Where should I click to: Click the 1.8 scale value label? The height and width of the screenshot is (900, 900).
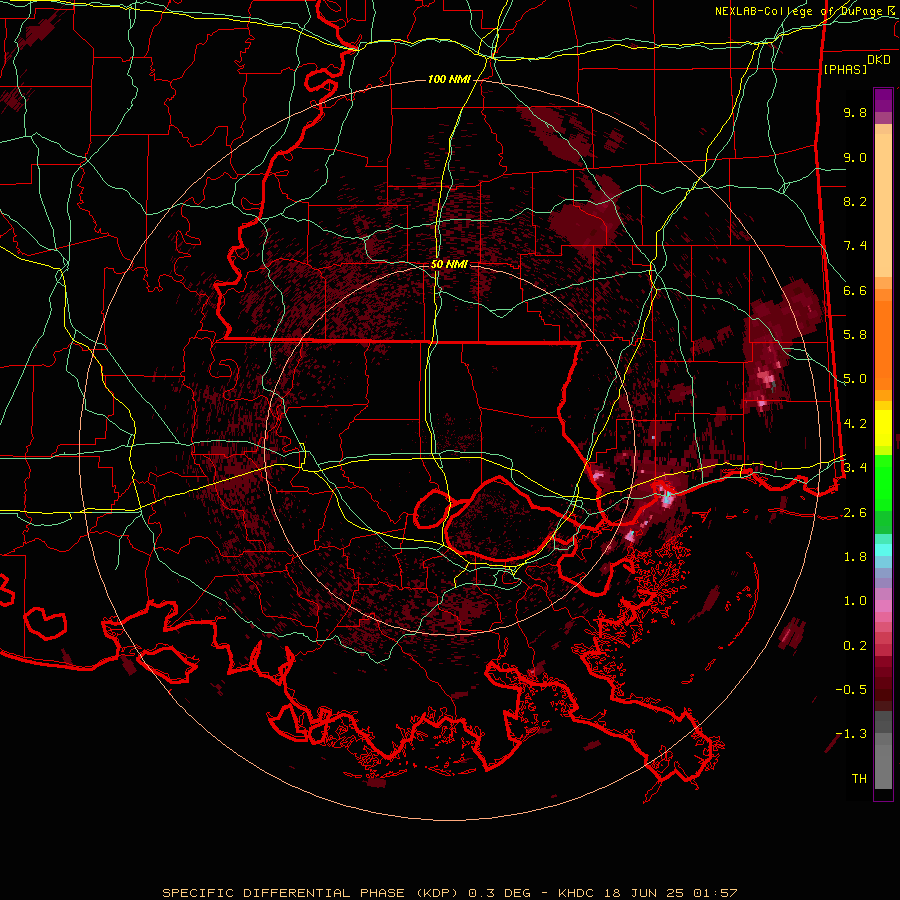click(x=855, y=557)
